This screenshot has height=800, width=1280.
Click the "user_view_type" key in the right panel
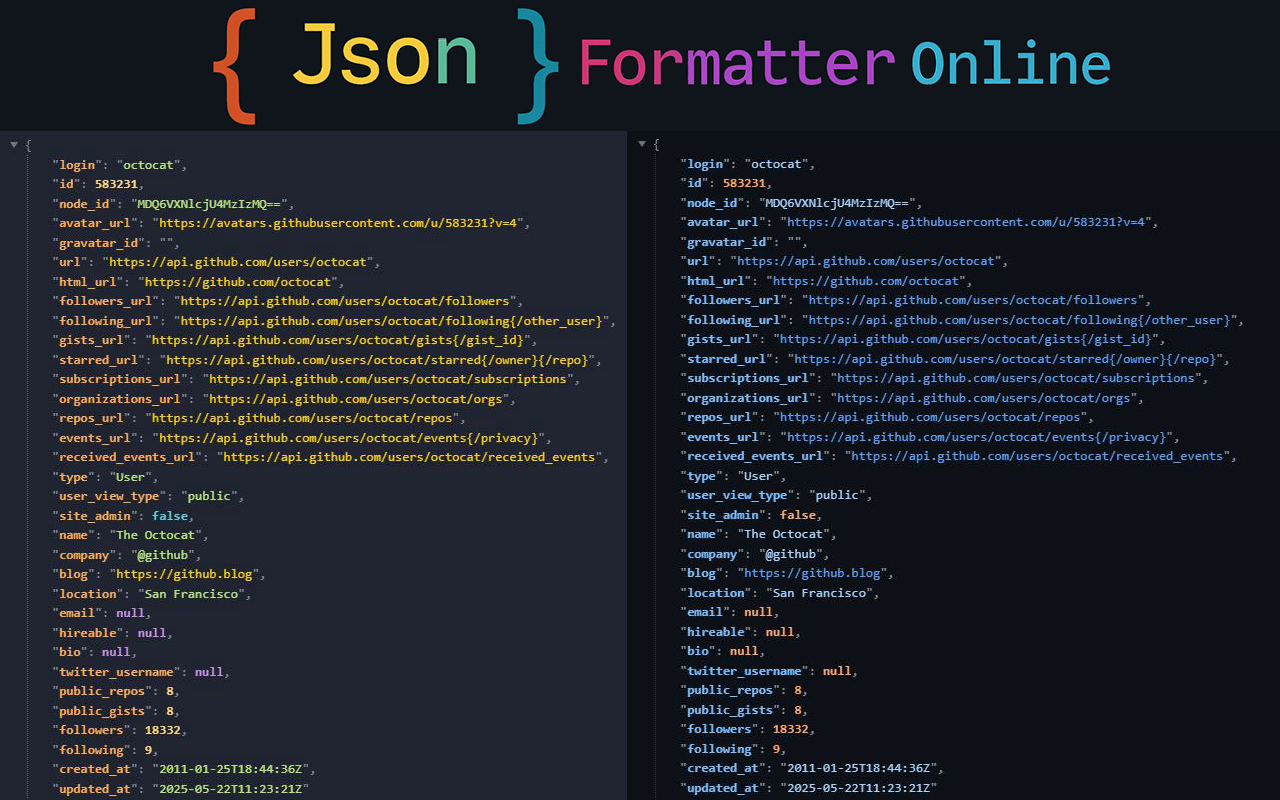[x=737, y=495]
